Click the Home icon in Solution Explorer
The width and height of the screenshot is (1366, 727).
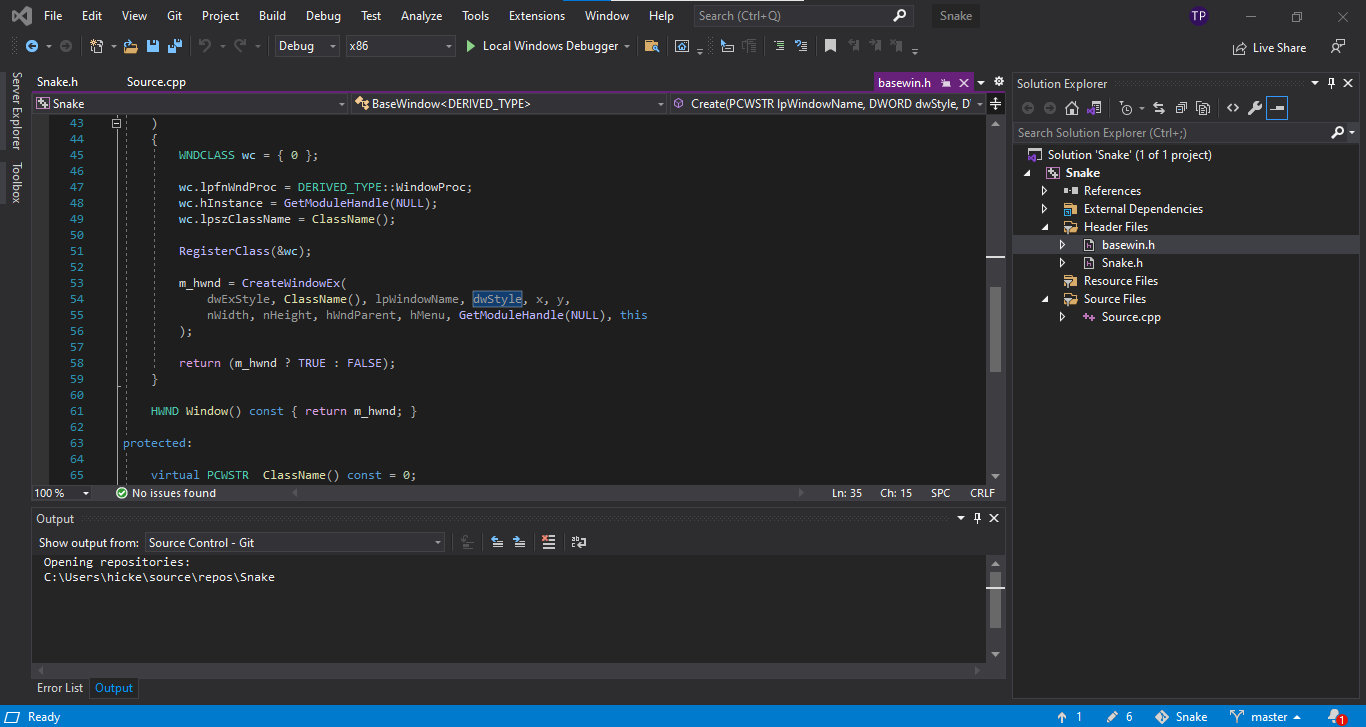(x=1072, y=108)
